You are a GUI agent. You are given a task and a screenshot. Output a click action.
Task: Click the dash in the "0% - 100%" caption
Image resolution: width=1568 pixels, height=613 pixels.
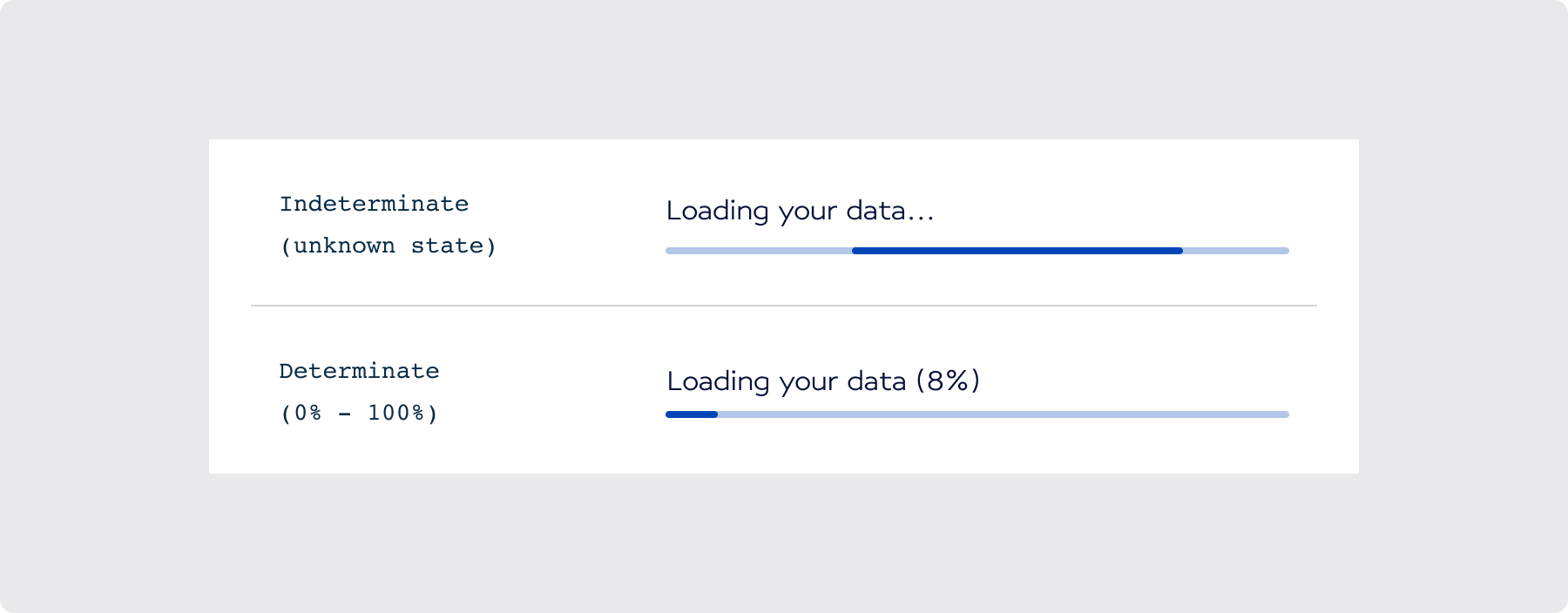tap(345, 413)
